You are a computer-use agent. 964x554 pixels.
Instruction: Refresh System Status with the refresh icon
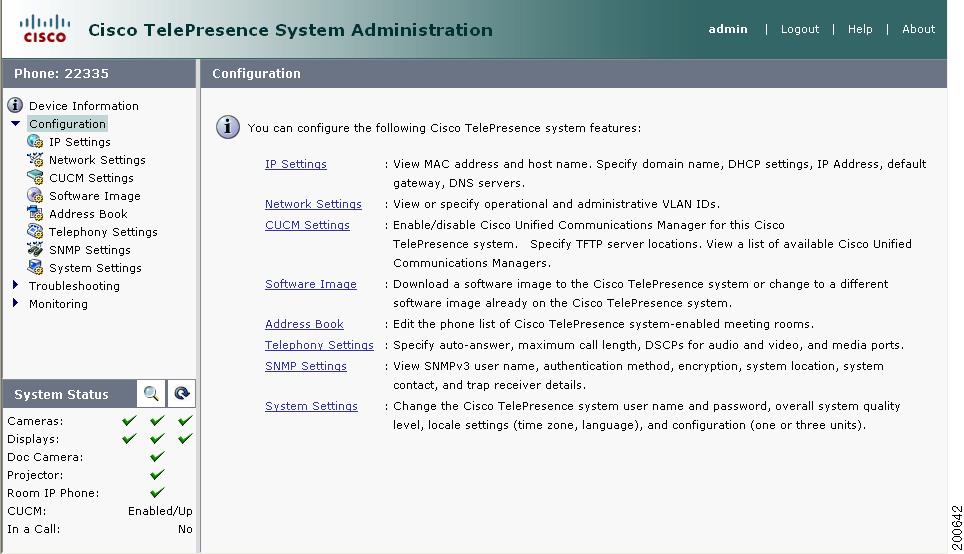coord(181,394)
